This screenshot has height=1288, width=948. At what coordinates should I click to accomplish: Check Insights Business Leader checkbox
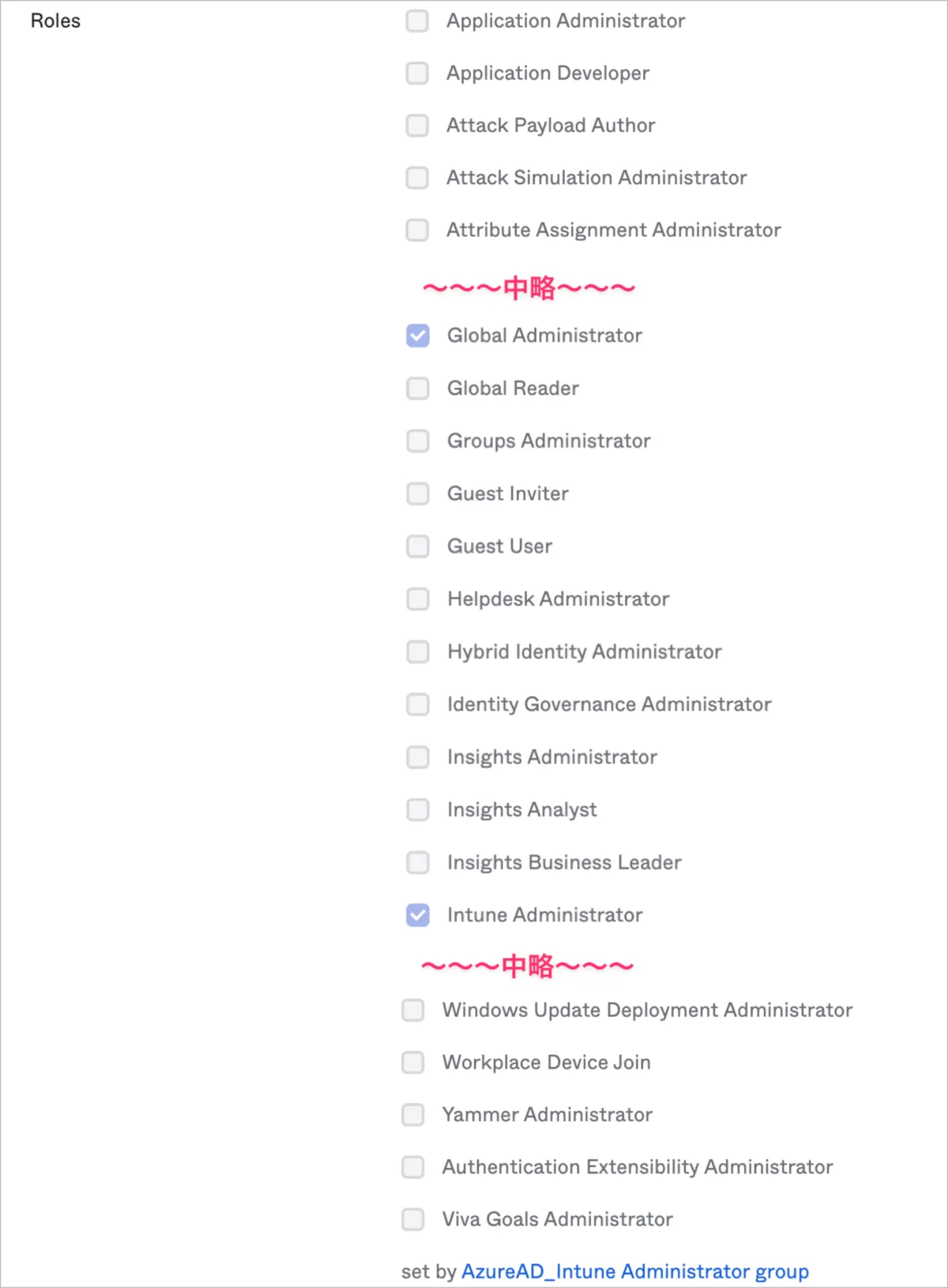tap(418, 862)
